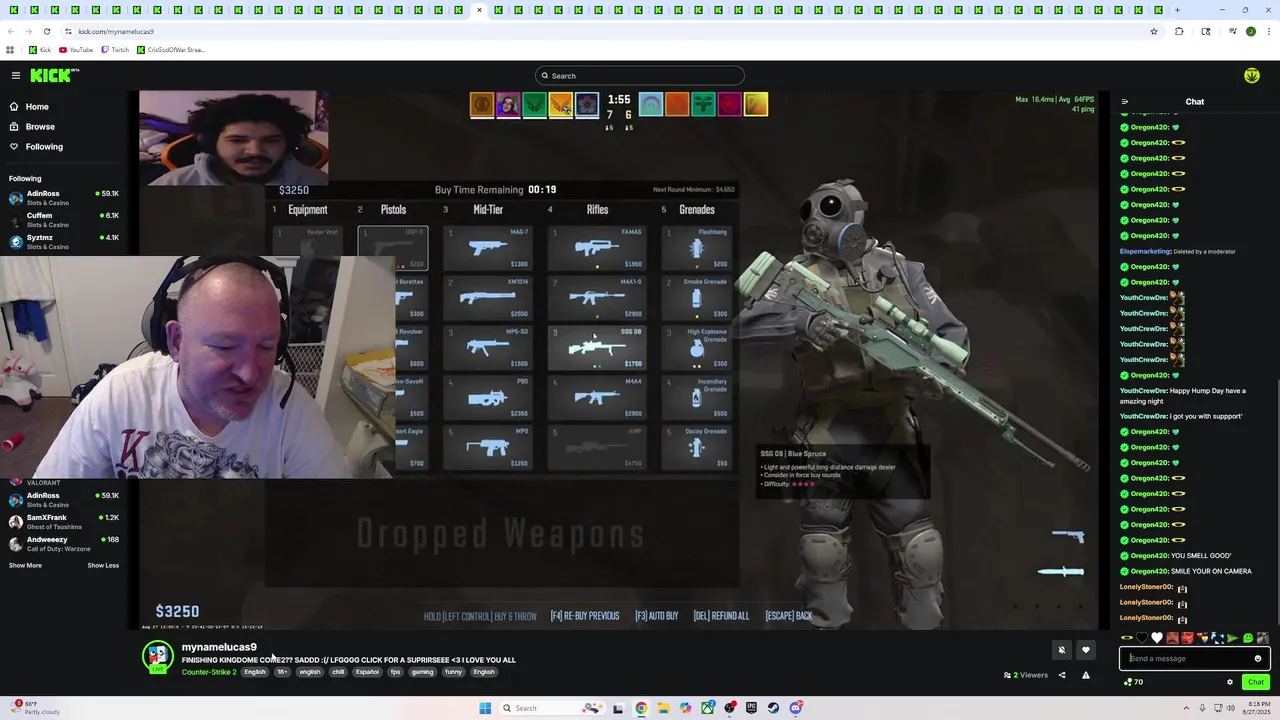The height and width of the screenshot is (720, 1280).
Task: Open the Syztmz channel in sidebar
Action: [64, 241]
